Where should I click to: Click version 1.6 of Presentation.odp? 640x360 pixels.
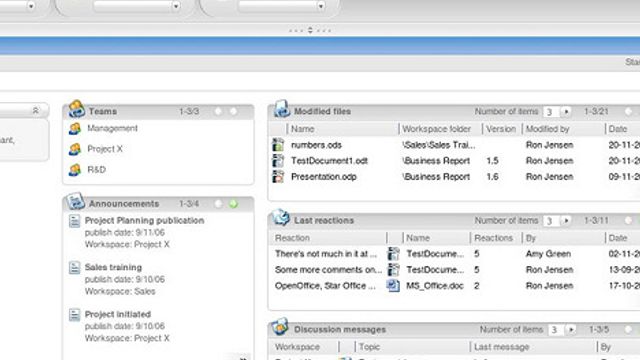[492, 177]
